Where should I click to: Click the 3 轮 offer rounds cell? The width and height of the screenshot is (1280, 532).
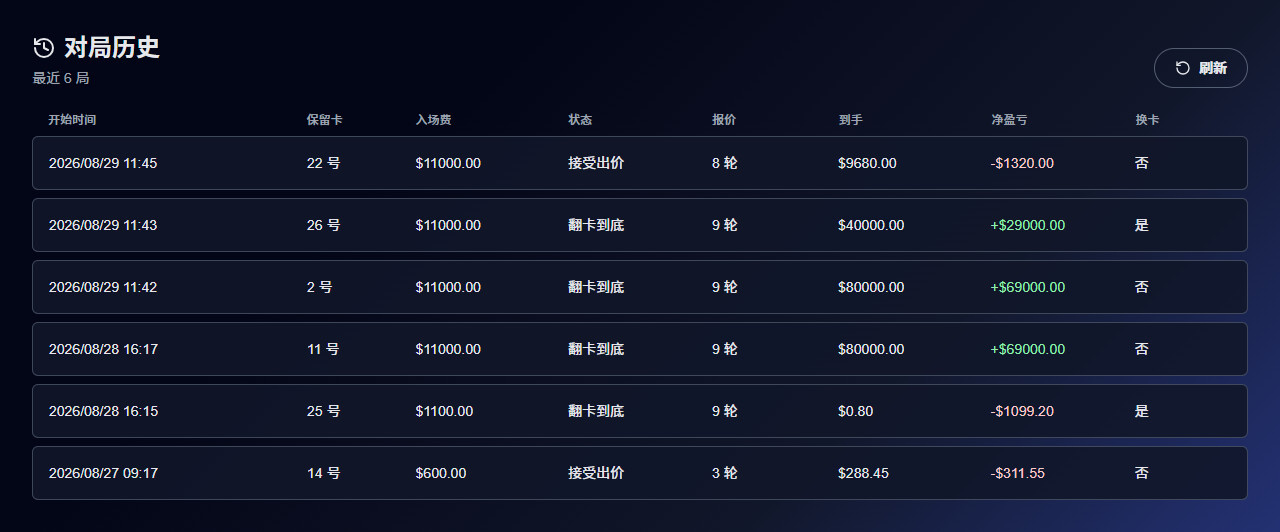(x=725, y=473)
